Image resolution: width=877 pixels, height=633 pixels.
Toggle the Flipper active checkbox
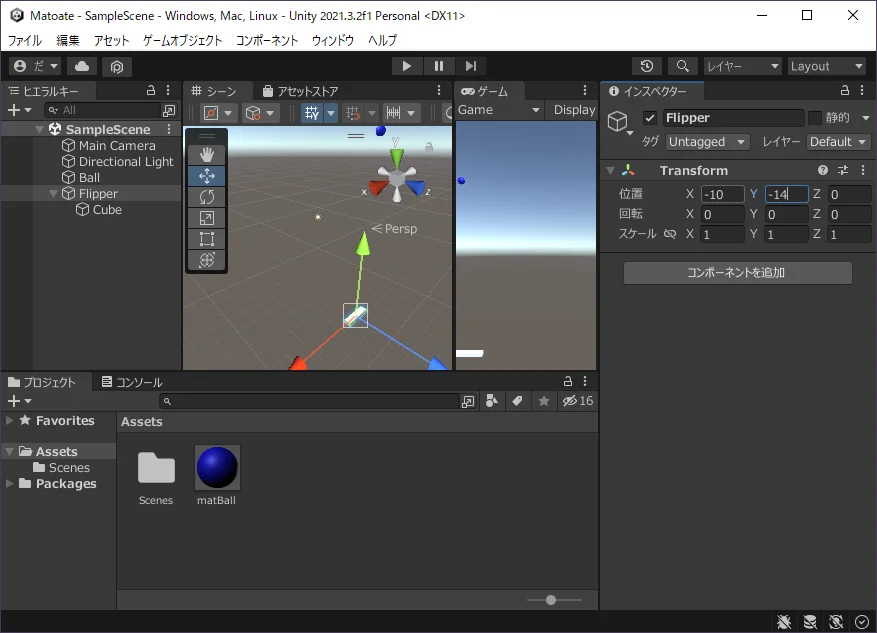pyautogui.click(x=649, y=118)
